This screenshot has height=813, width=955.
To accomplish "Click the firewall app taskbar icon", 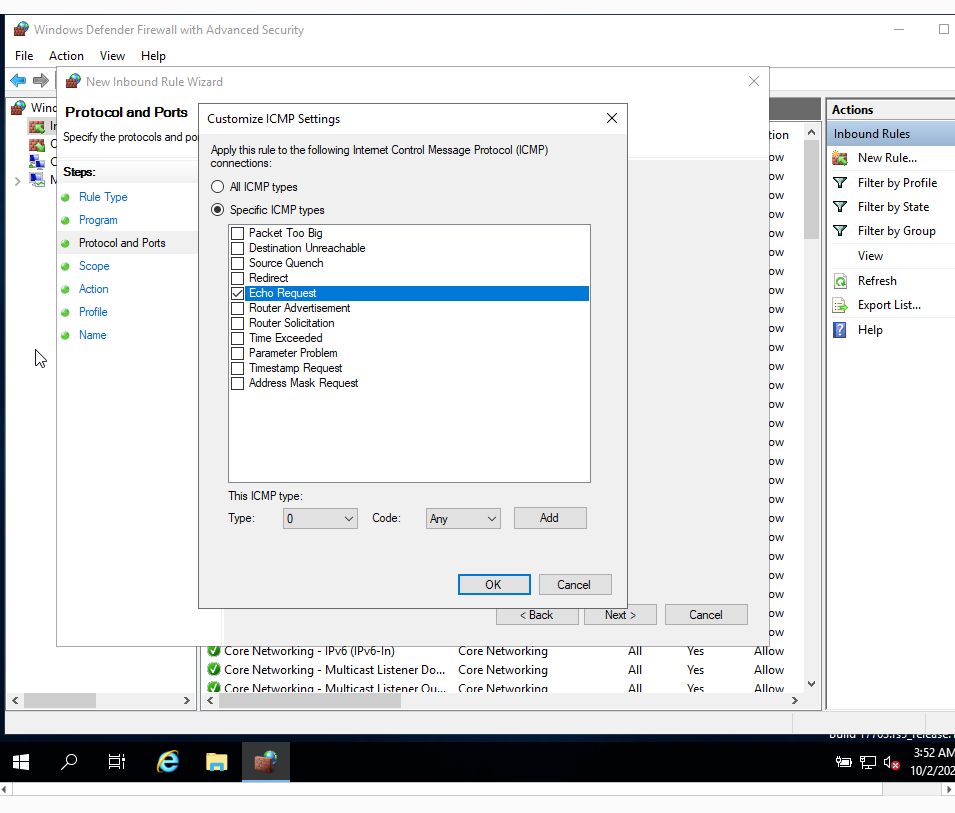I will (266, 762).
